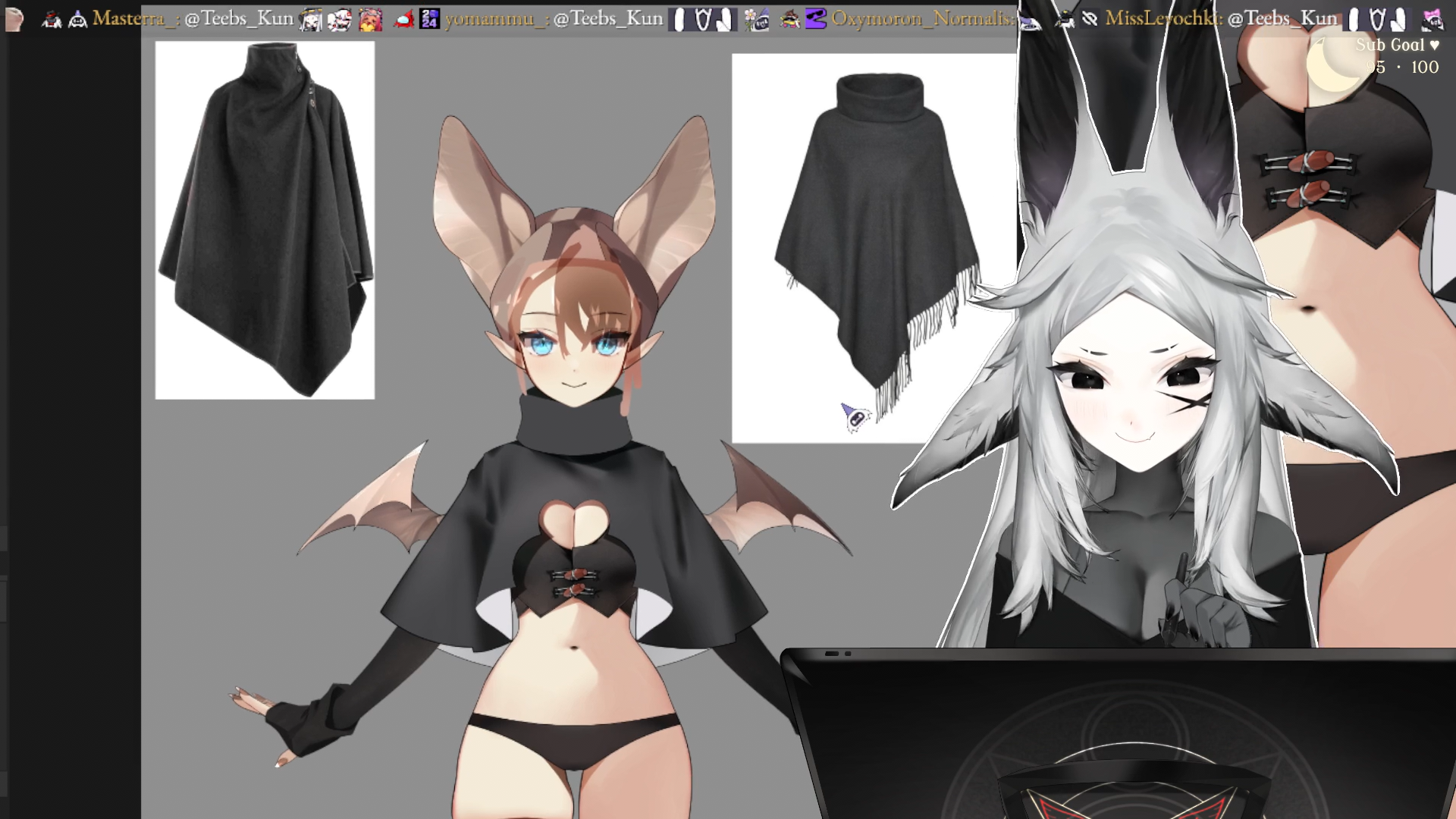The height and width of the screenshot is (819, 1456).
Task: Click the 2024 badge next to yomammu_
Action: pyautogui.click(x=430, y=19)
